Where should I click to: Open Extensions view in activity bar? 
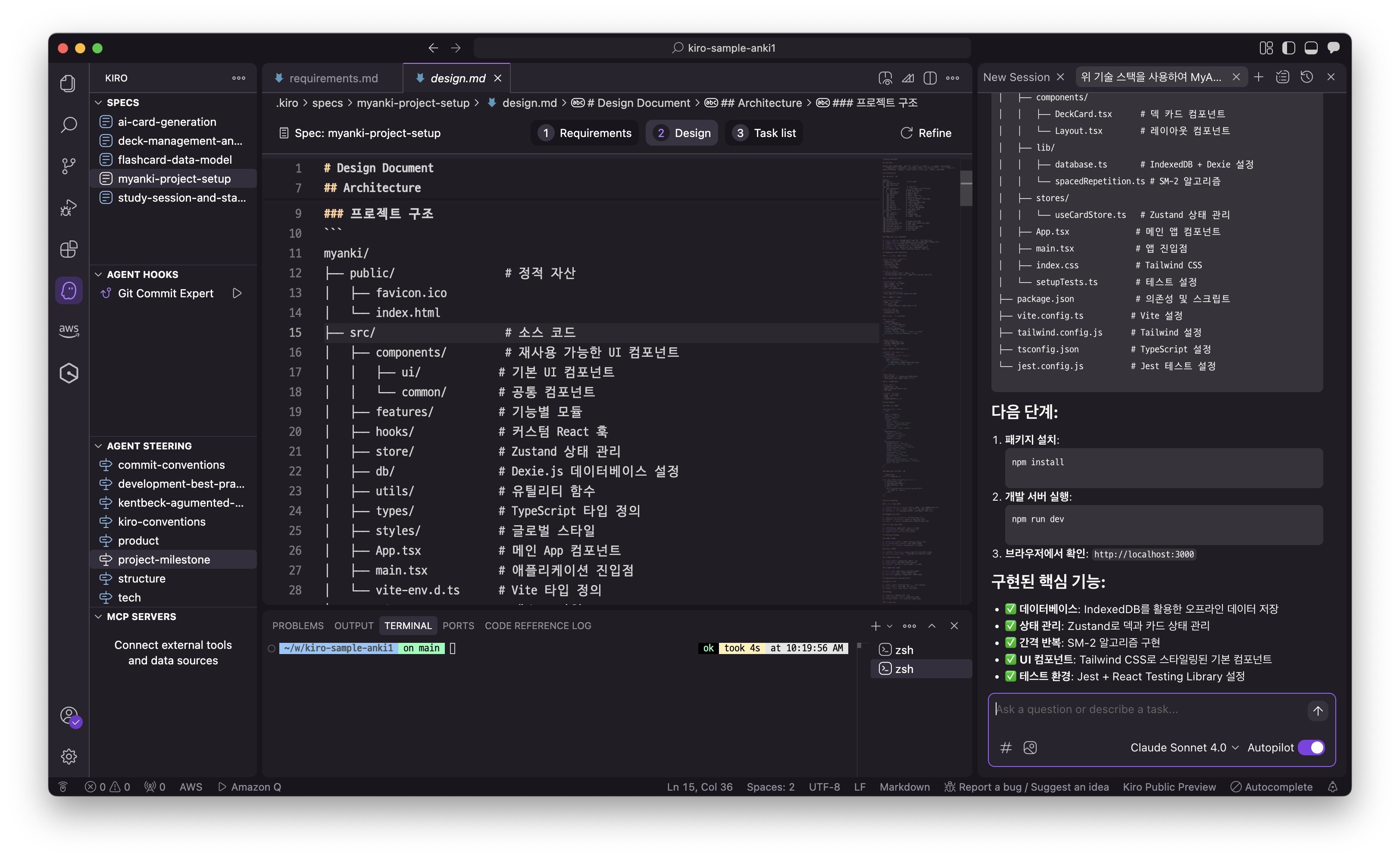click(x=69, y=249)
